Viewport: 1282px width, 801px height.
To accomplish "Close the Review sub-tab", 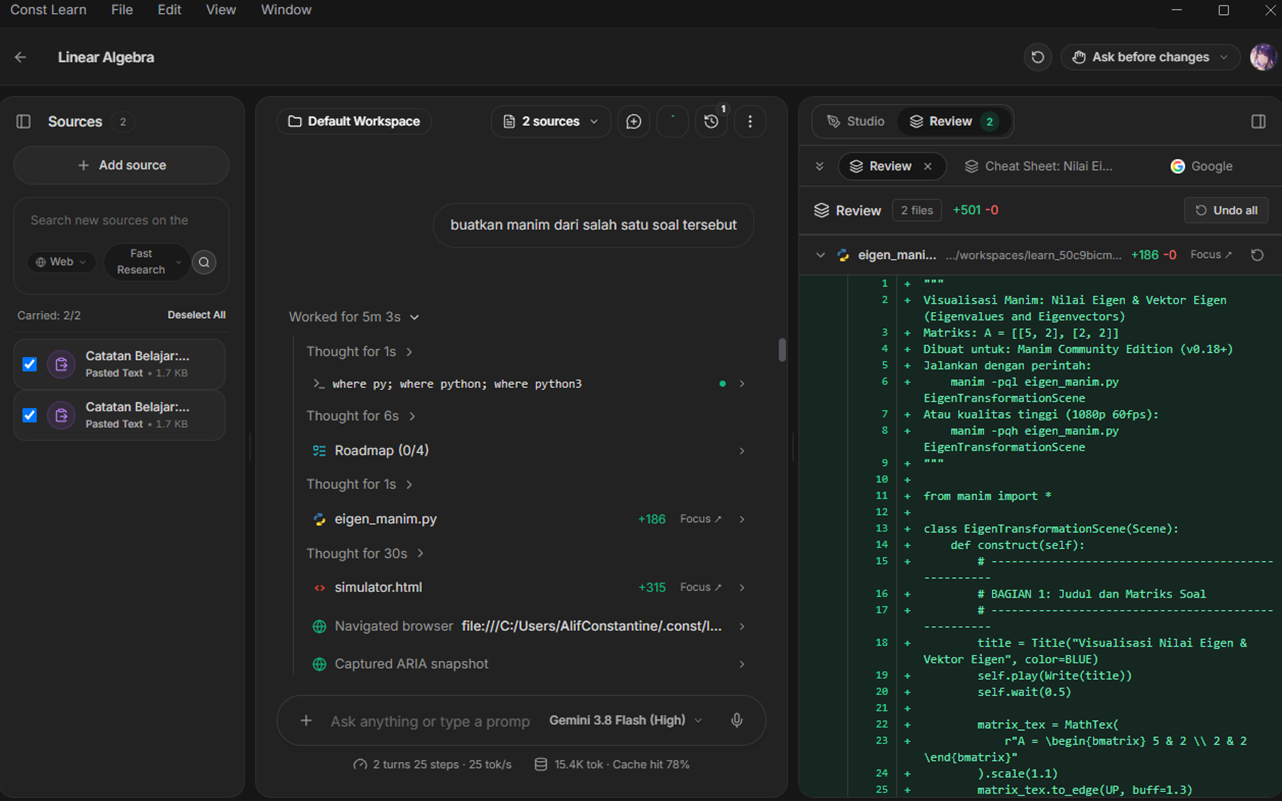I will click(928, 166).
